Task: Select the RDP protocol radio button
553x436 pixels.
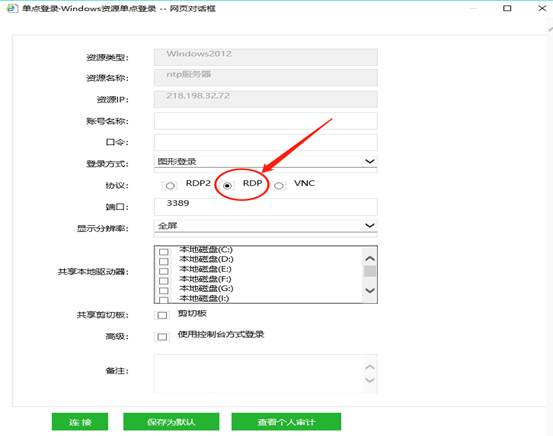Action: click(227, 186)
